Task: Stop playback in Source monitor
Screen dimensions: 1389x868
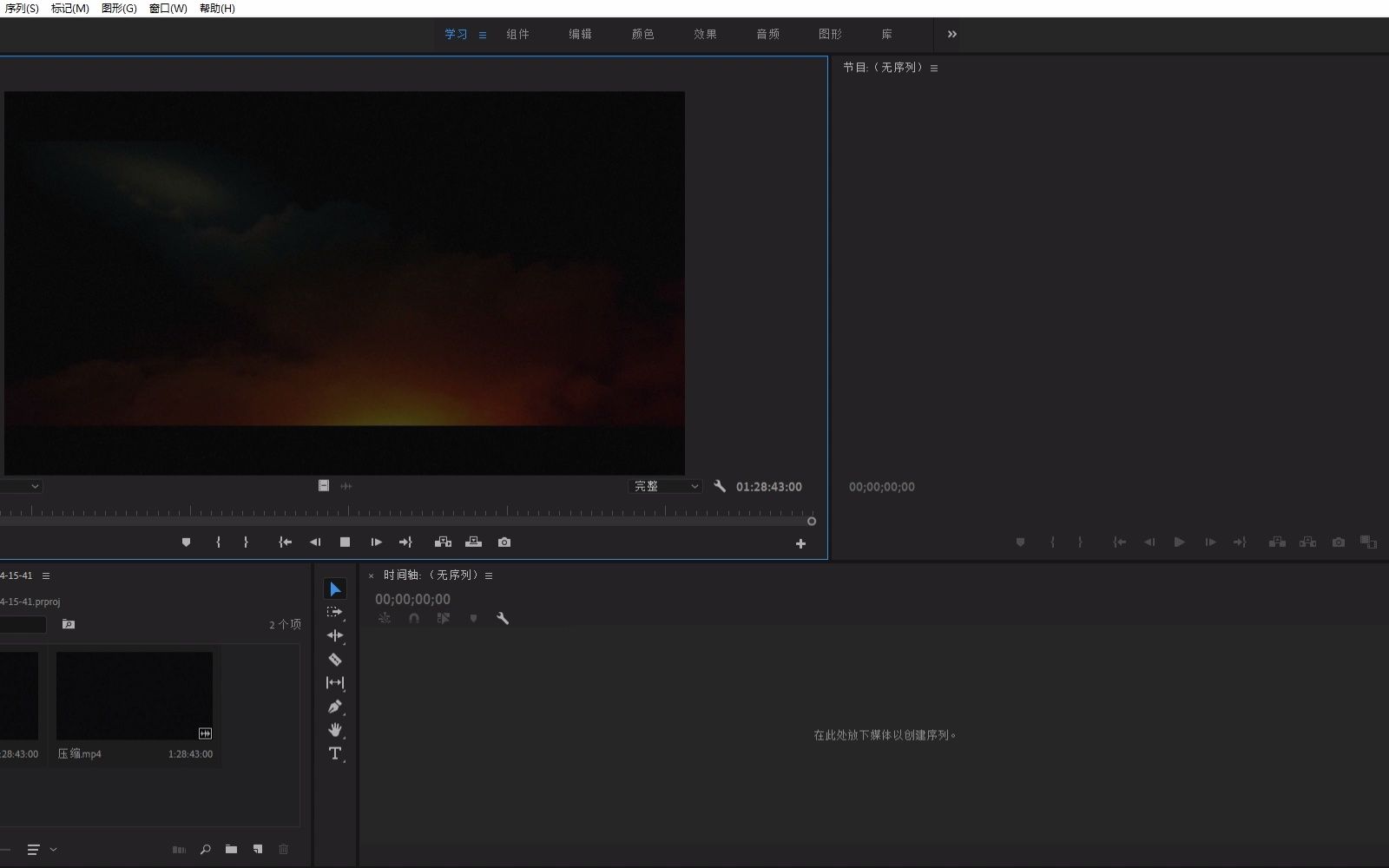Action: point(345,542)
